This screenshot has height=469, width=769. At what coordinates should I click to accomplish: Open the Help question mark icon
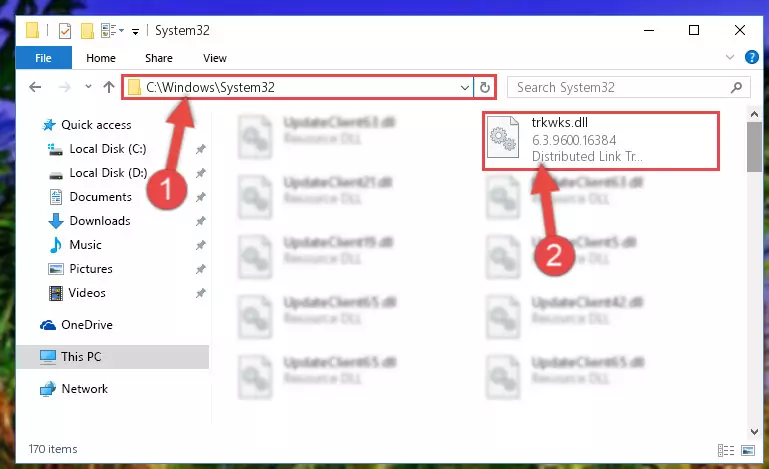point(751,57)
